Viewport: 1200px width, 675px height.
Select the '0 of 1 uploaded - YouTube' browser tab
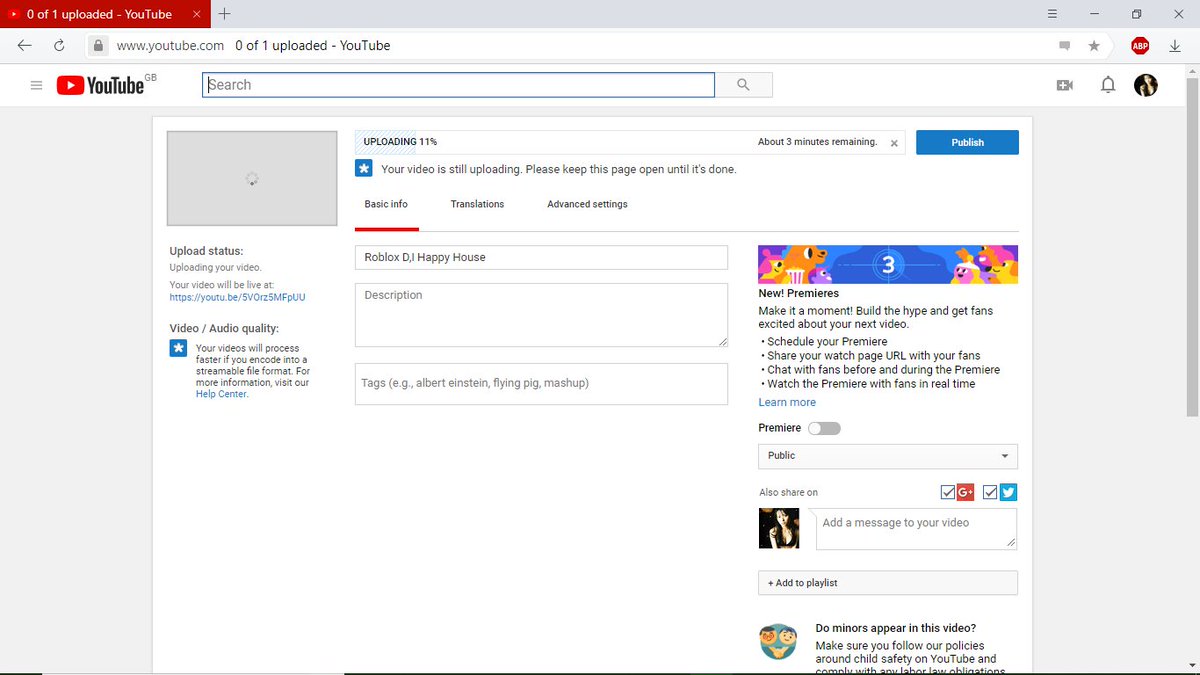click(105, 14)
